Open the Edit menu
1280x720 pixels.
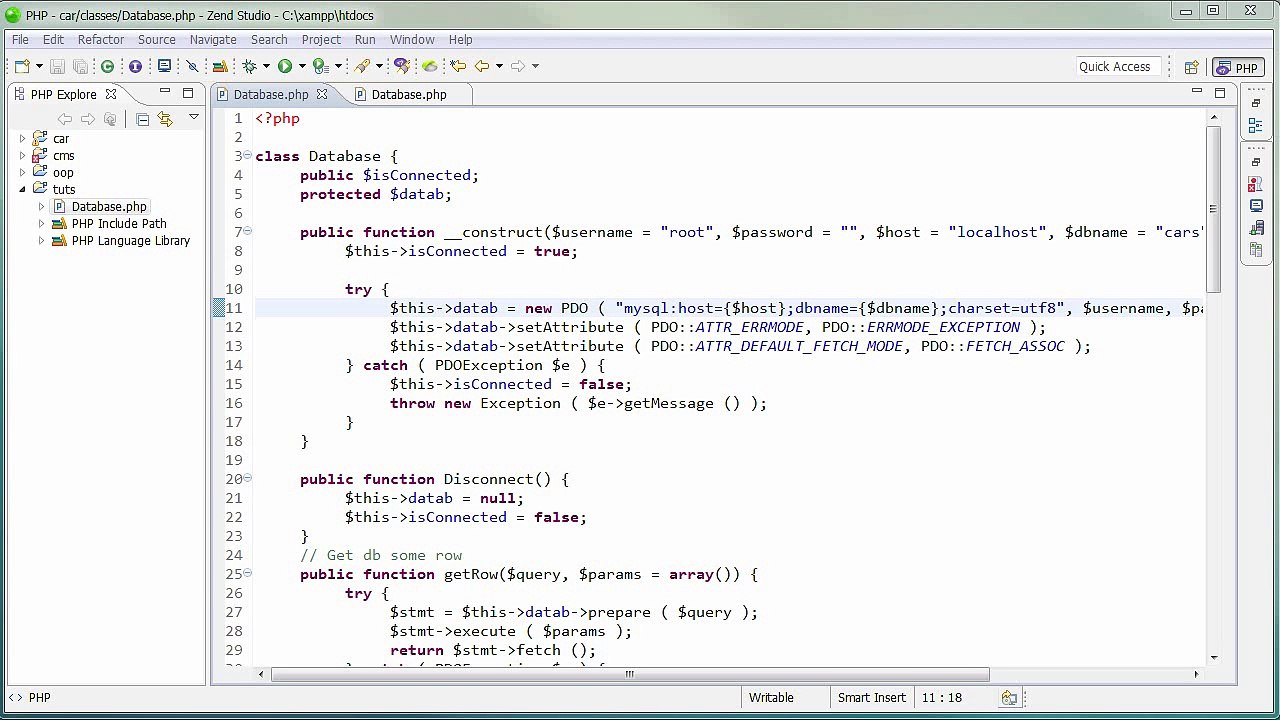pyautogui.click(x=53, y=40)
